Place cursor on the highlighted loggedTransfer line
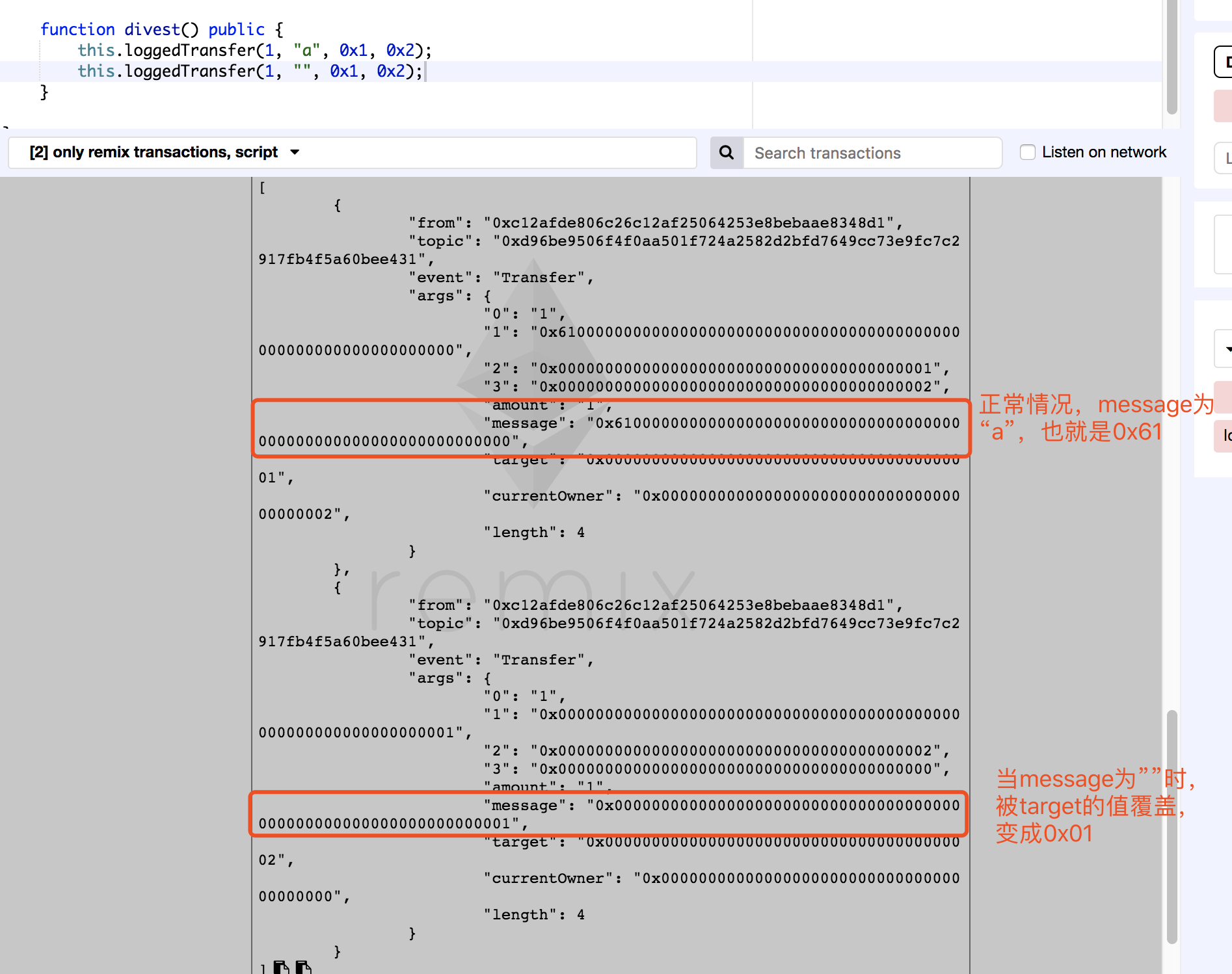The width and height of the screenshot is (1232, 974). [250, 71]
